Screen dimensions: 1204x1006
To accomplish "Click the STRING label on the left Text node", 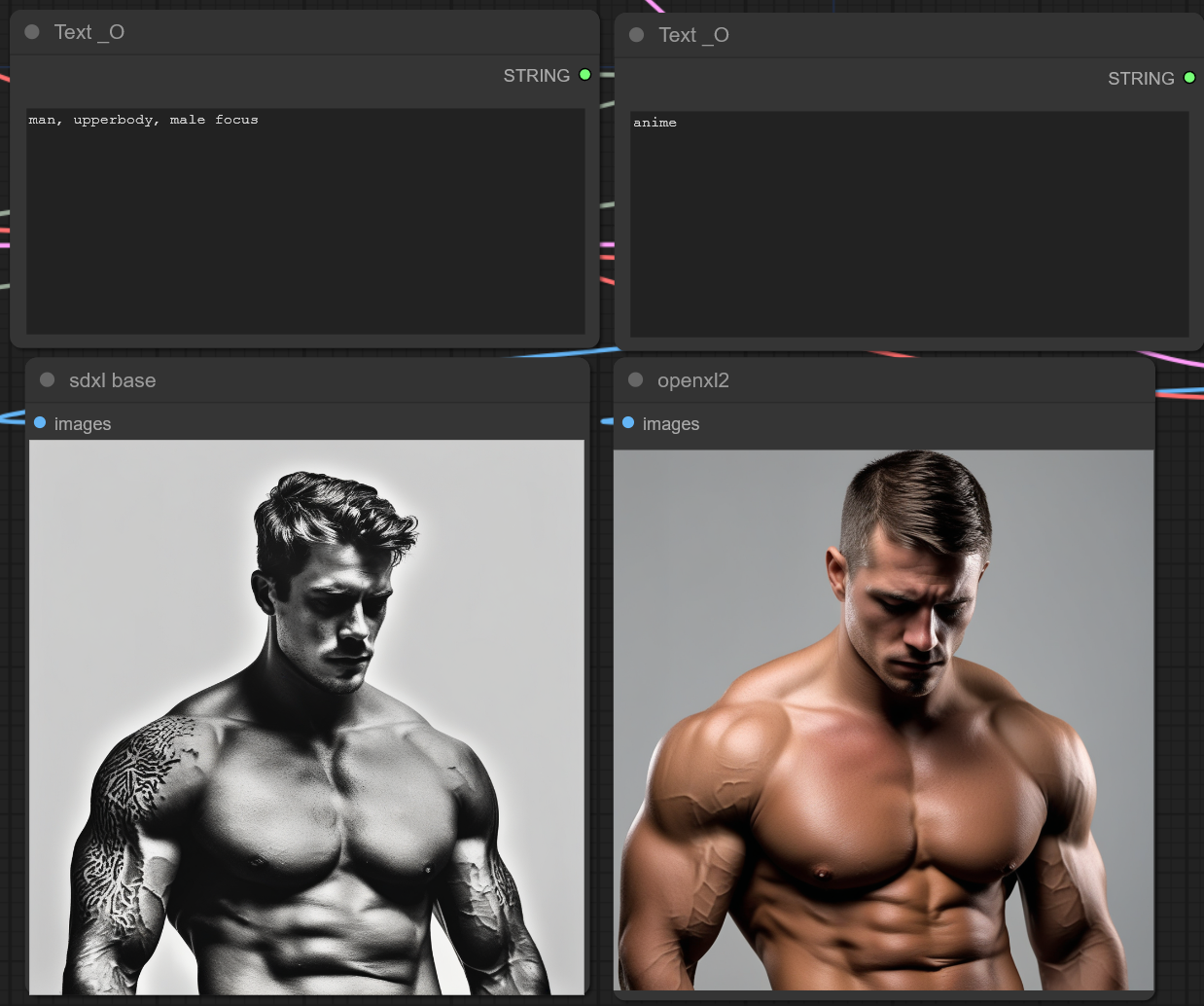I will coord(536,76).
